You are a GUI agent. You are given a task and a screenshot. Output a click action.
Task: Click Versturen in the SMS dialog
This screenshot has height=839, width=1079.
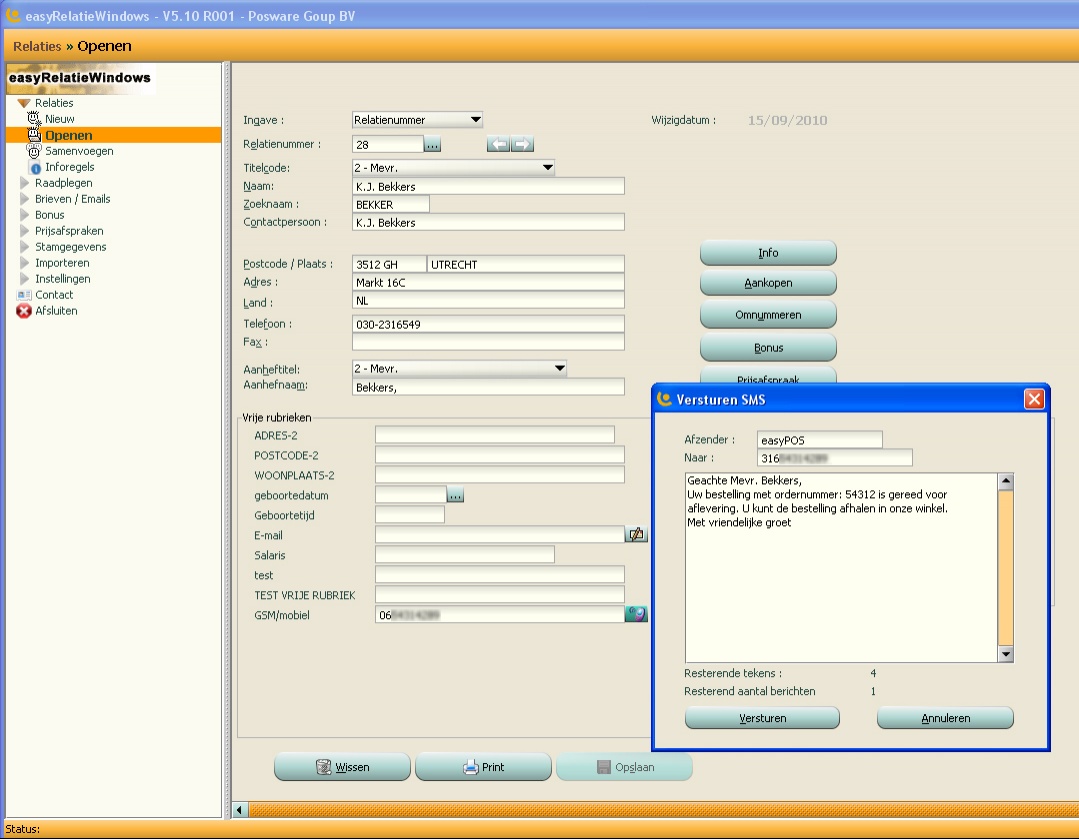click(762, 718)
